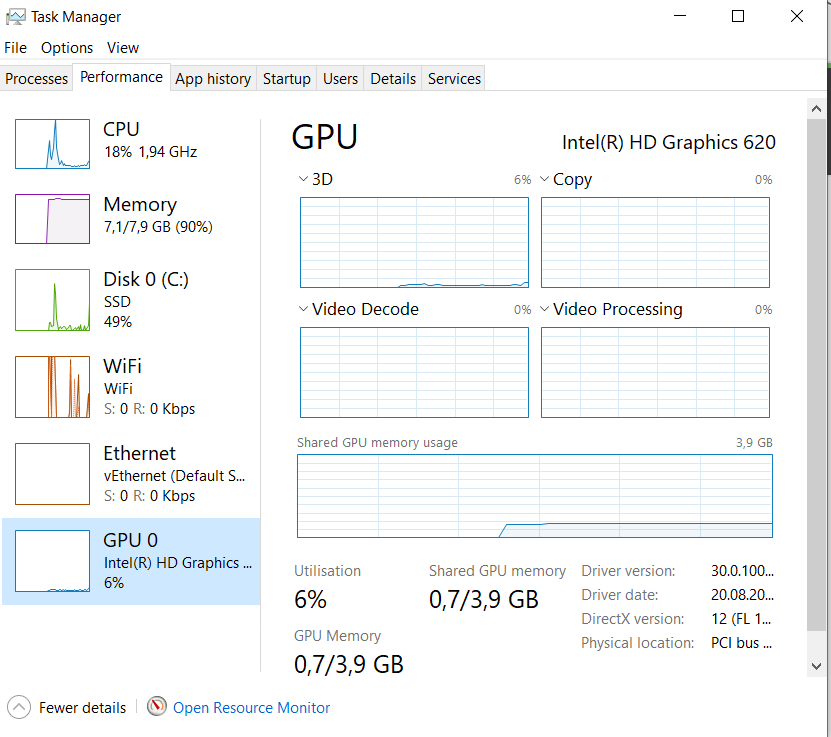831x737 pixels.
Task: Switch to the Users tab
Action: tap(340, 78)
